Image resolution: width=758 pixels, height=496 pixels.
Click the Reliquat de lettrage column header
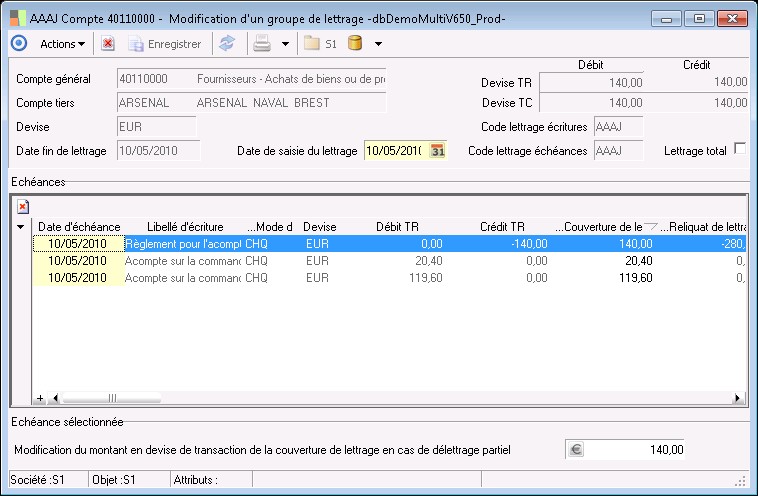point(703,227)
